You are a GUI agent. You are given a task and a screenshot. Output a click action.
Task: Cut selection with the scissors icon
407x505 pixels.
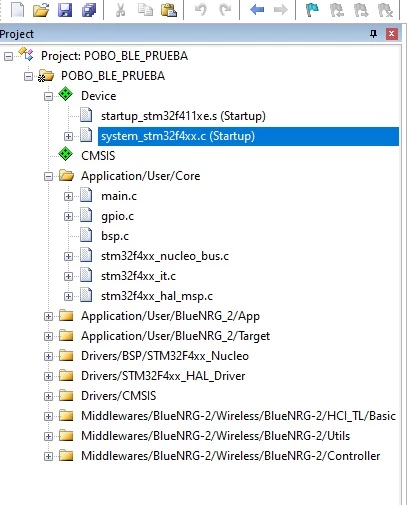[120, 10]
